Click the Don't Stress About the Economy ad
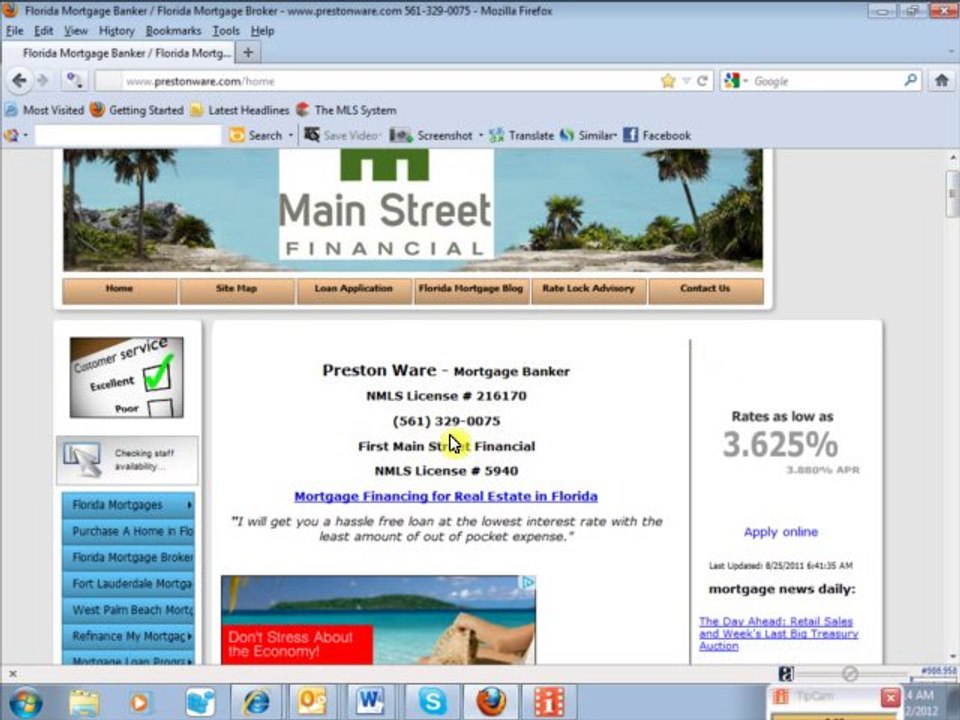 pyautogui.click(x=378, y=620)
